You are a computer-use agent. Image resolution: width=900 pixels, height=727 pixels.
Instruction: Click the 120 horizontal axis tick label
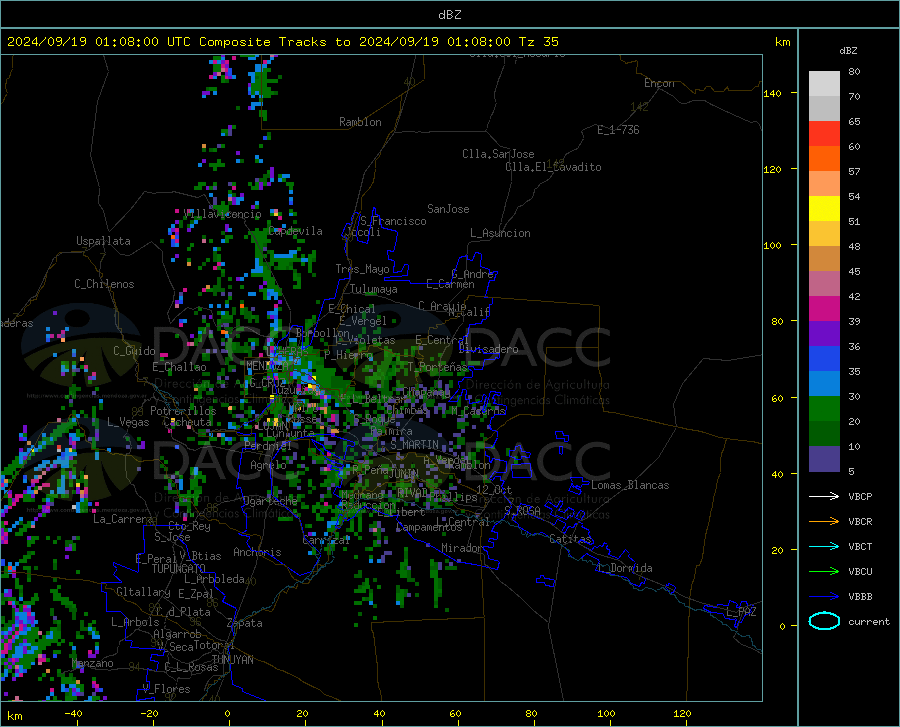[682, 713]
